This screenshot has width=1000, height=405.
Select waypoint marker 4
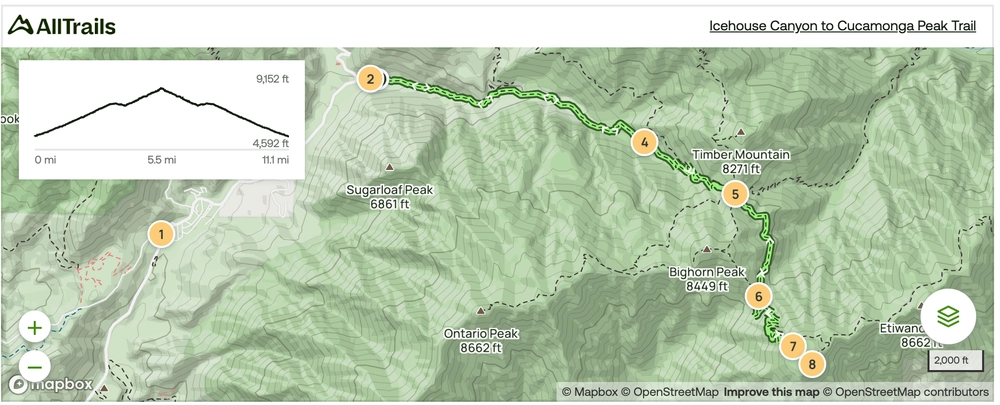click(x=645, y=142)
